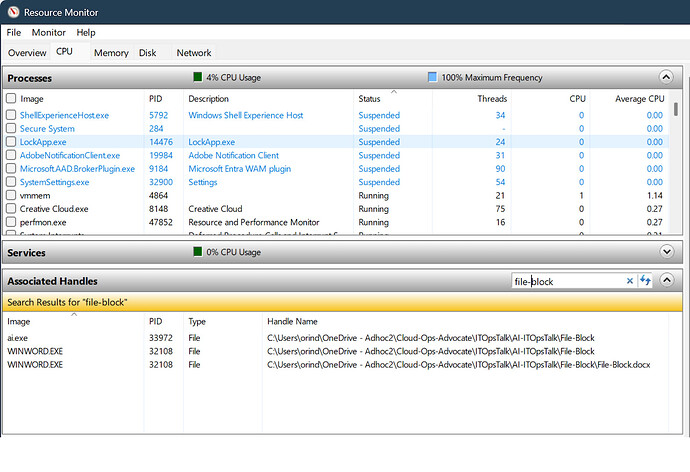The width and height of the screenshot is (690, 472).
Task: Expand the Services section
Action: pyautogui.click(x=666, y=251)
